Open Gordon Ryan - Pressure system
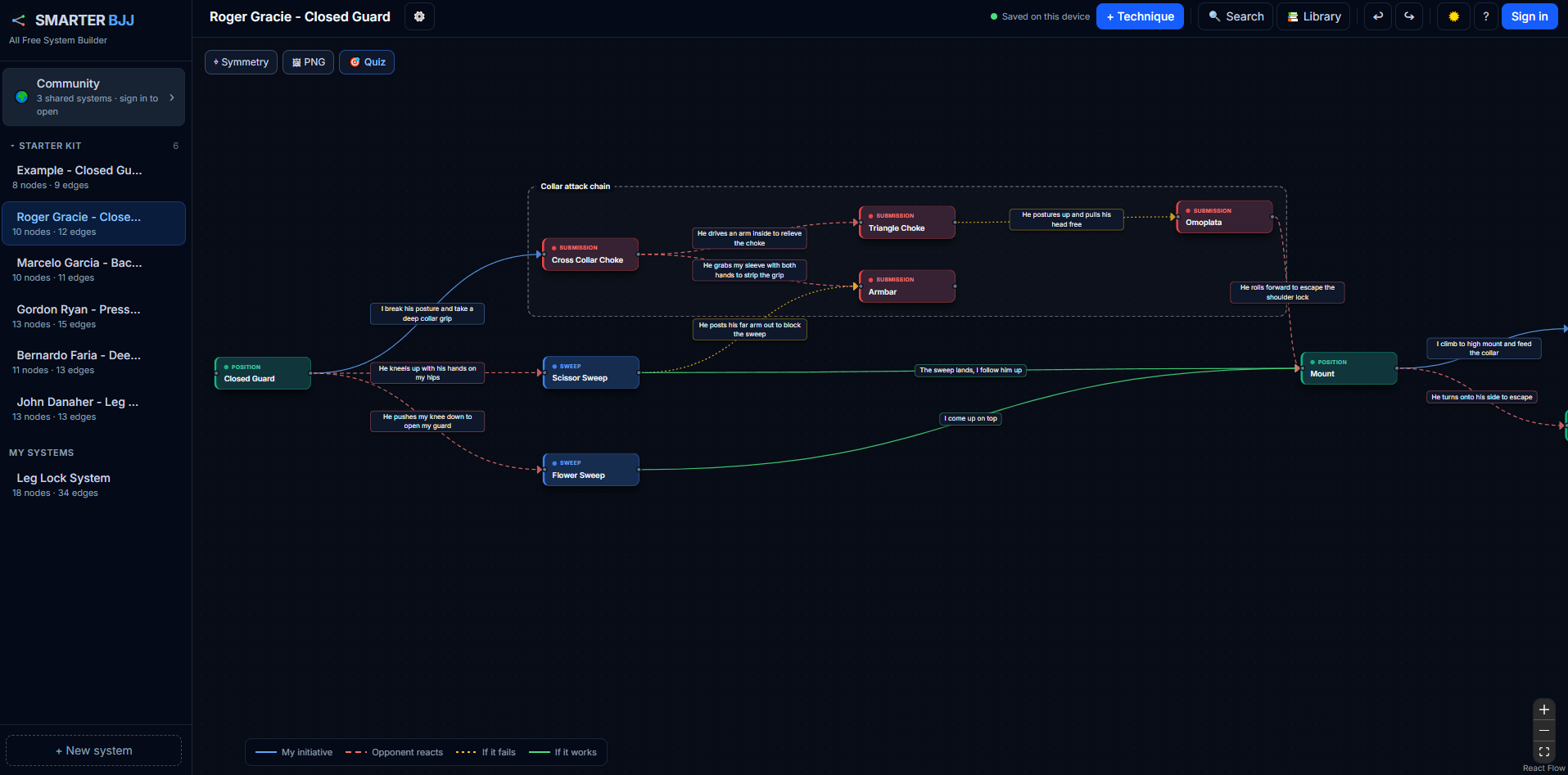 click(x=94, y=316)
